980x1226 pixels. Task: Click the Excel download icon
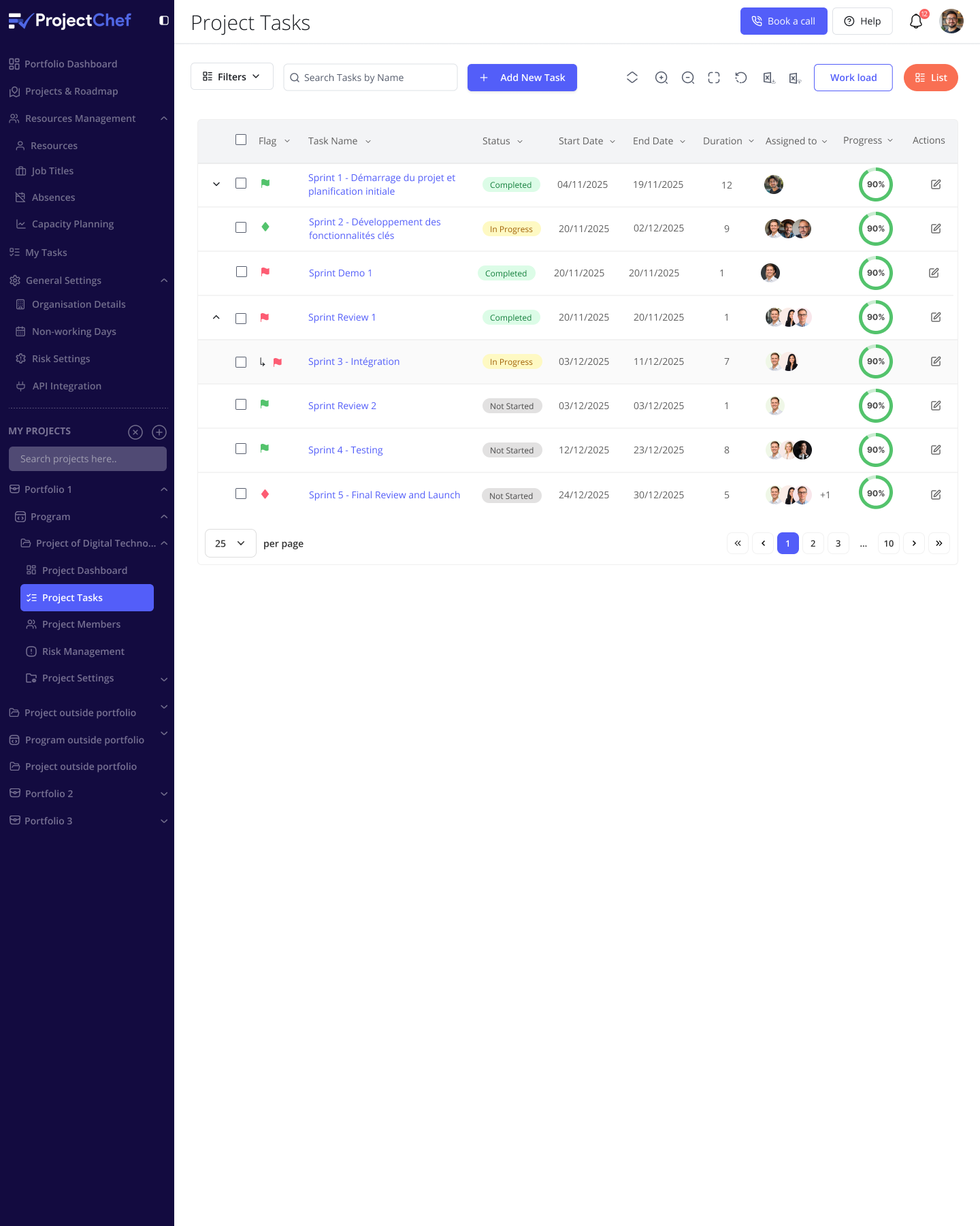768,78
